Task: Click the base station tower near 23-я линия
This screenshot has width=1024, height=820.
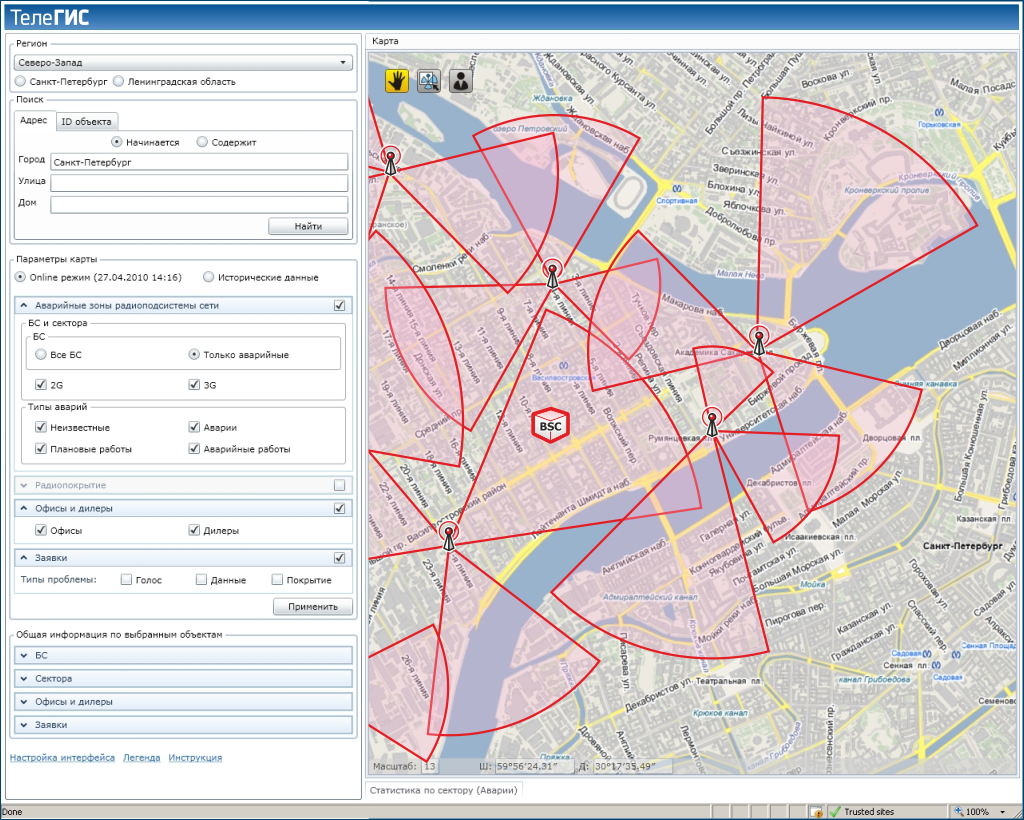Action: (449, 537)
